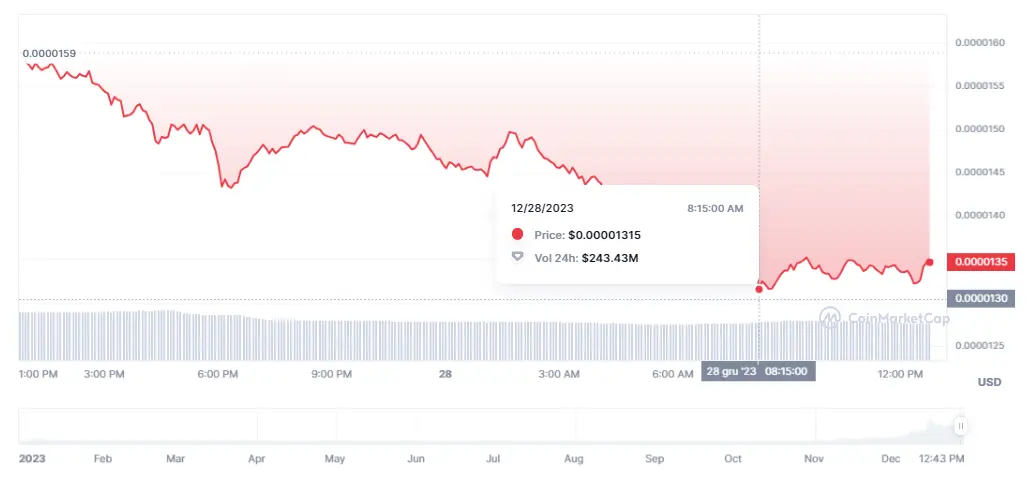Click the red end-point marker on the price line
1032x481 pixels.
click(x=930, y=262)
